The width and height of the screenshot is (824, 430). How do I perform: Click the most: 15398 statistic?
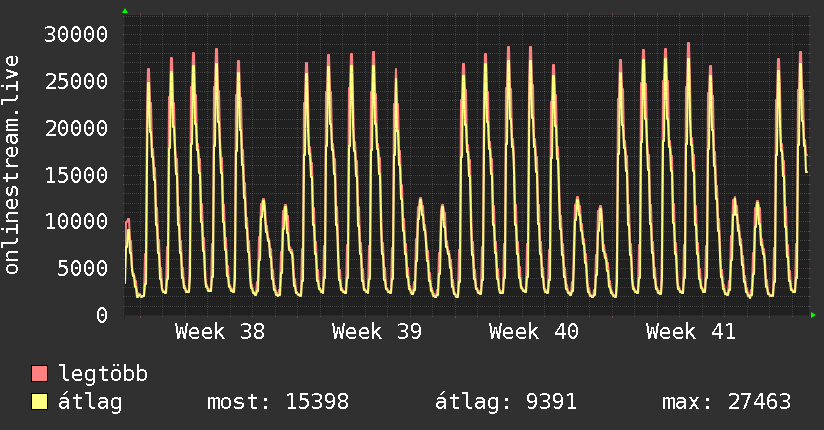coord(278,402)
